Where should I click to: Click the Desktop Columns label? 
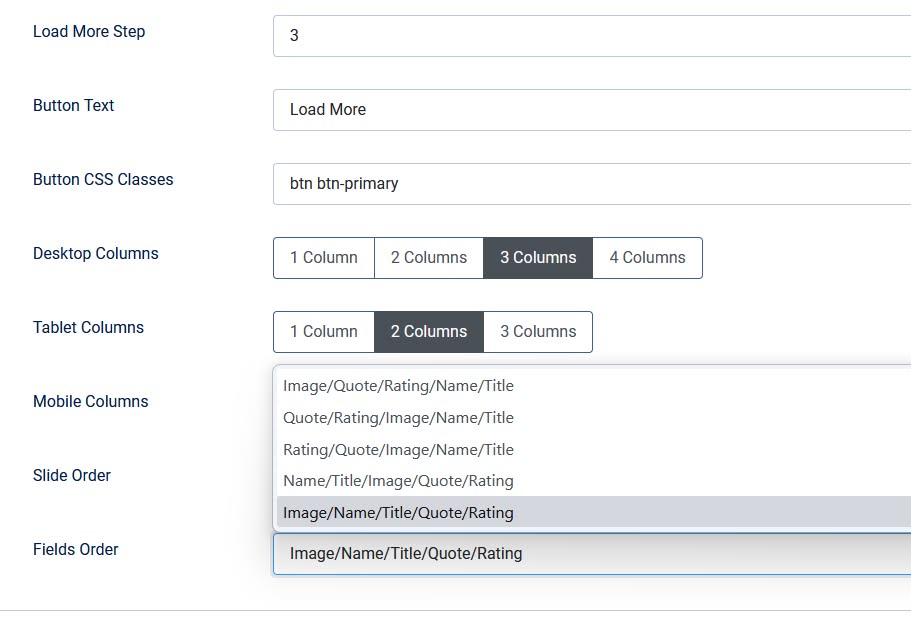coord(95,253)
